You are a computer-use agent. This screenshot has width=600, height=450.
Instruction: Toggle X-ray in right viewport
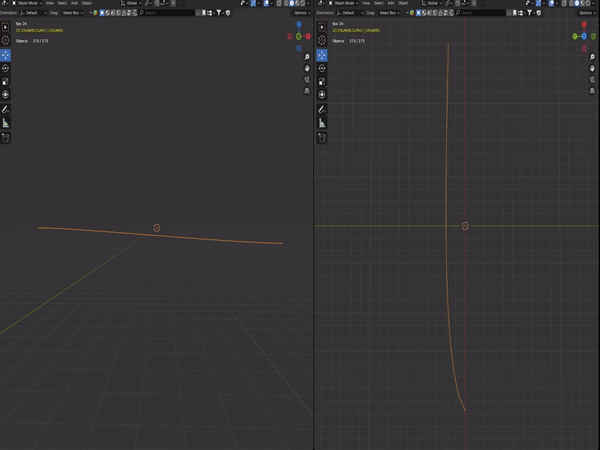[x=564, y=3]
